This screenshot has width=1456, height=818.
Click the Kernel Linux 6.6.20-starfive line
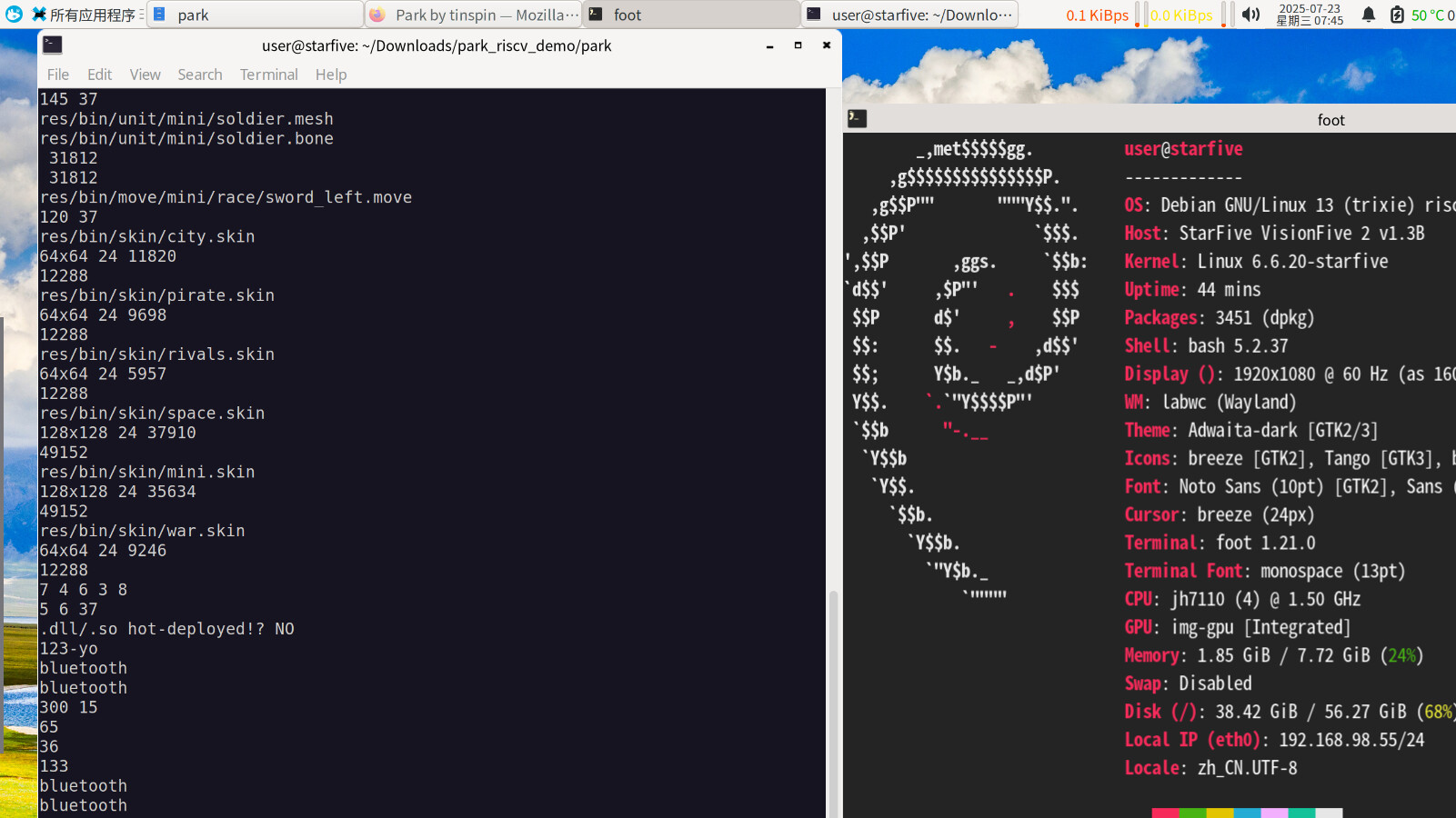click(x=1256, y=262)
